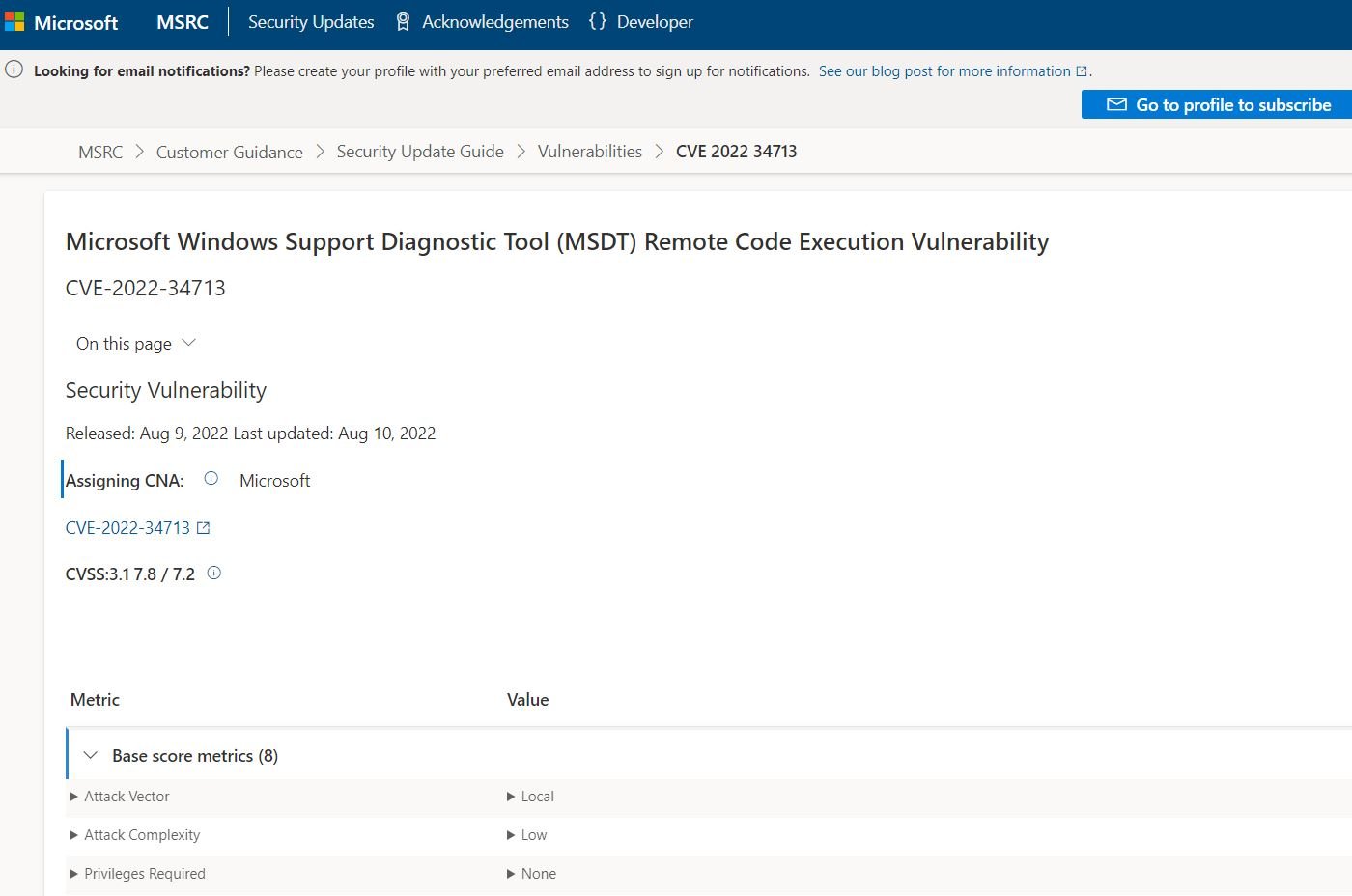
Task: Expand the None value details
Action: tap(531, 874)
